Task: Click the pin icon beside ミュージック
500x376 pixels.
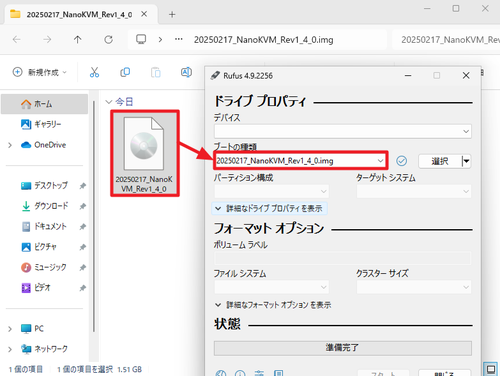Action: [x=82, y=267]
